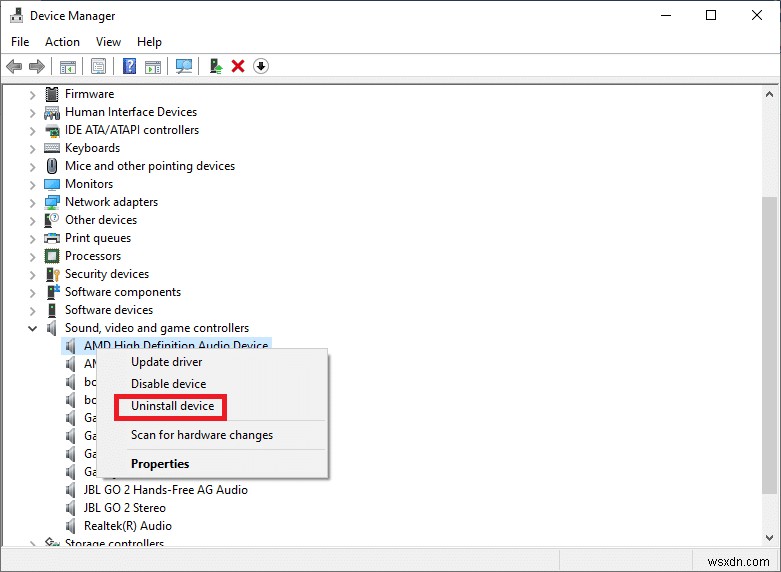Click the Monitors screen icon
Viewport: 781px width, 572px height.
[52, 184]
